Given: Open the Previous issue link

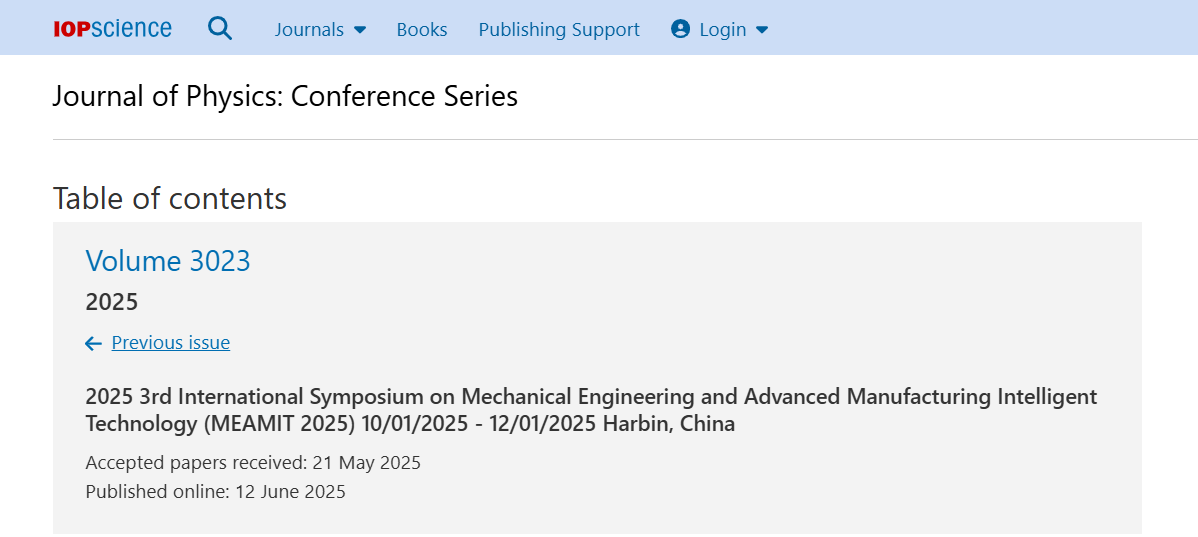Looking at the screenshot, I should click(x=170, y=342).
